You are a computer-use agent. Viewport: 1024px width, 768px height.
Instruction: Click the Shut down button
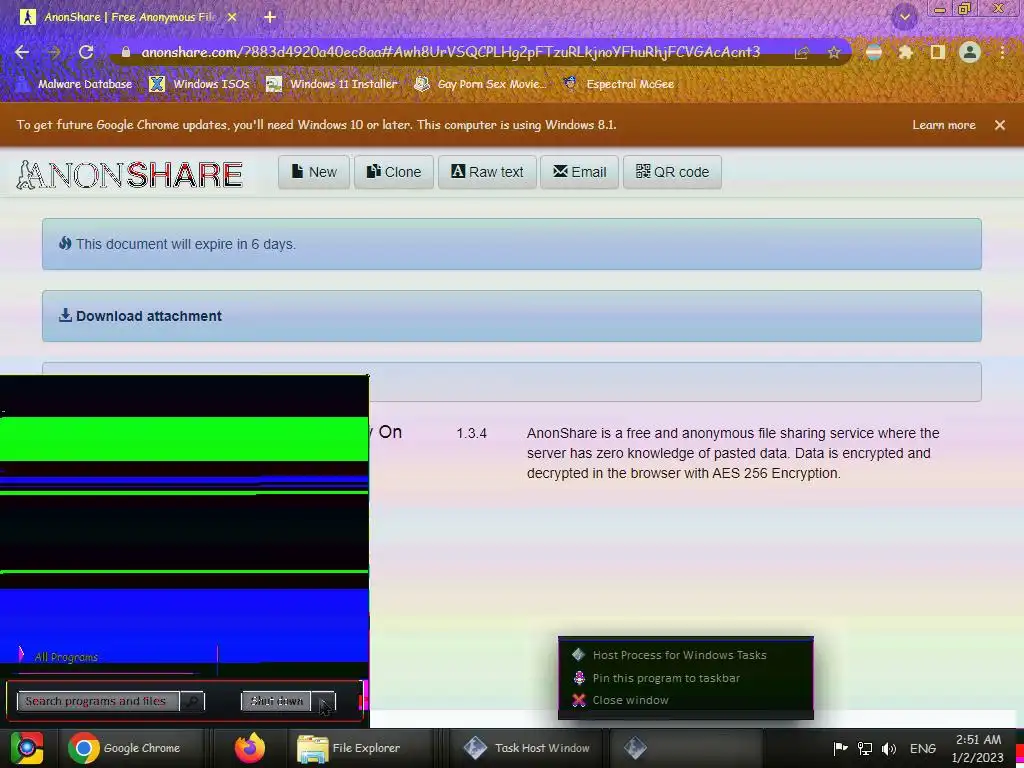tap(276, 701)
